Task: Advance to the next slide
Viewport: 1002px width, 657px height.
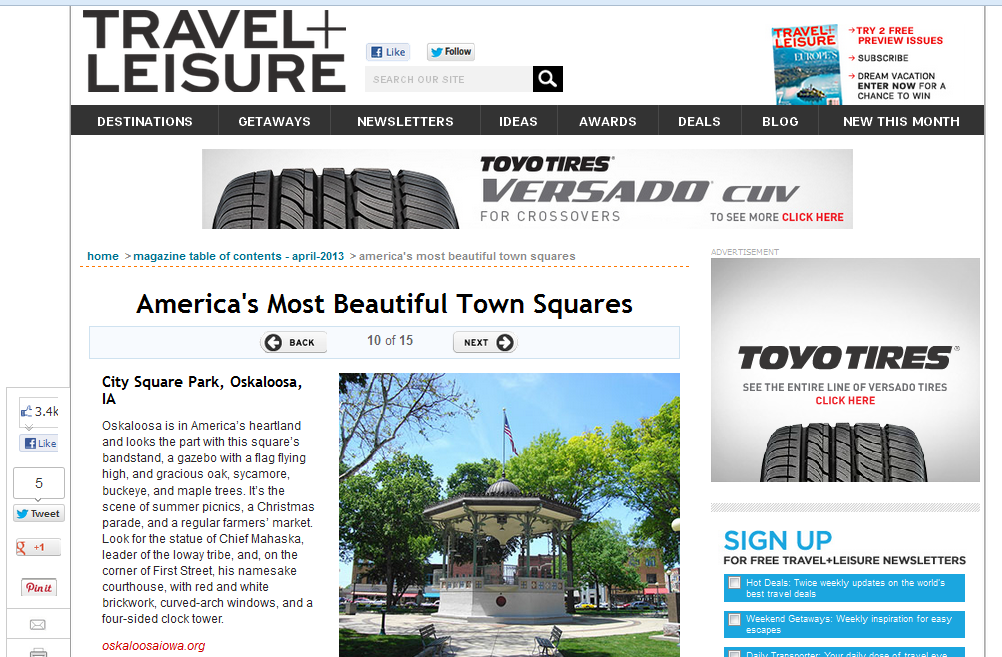Action: [x=485, y=343]
